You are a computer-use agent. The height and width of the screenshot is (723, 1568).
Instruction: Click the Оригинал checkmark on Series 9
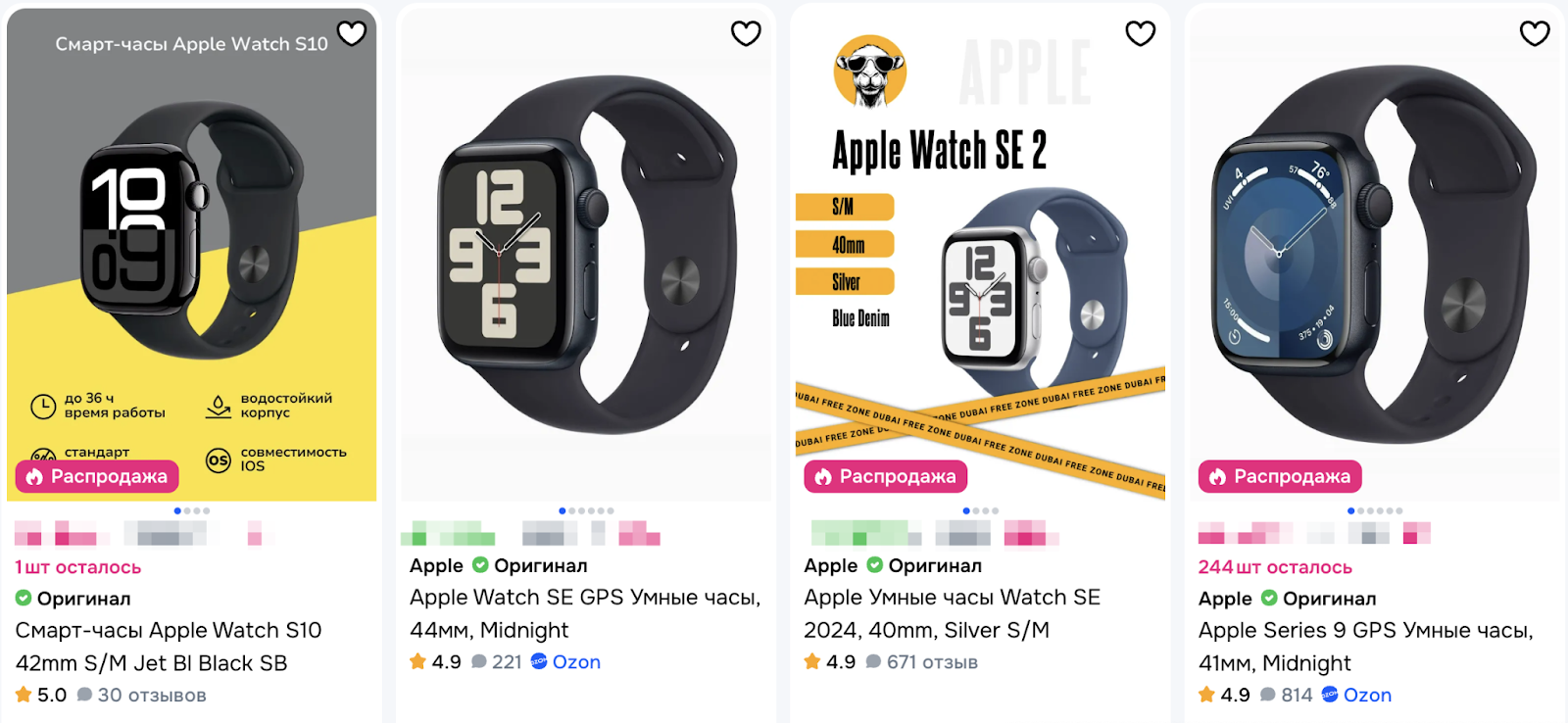1269,598
